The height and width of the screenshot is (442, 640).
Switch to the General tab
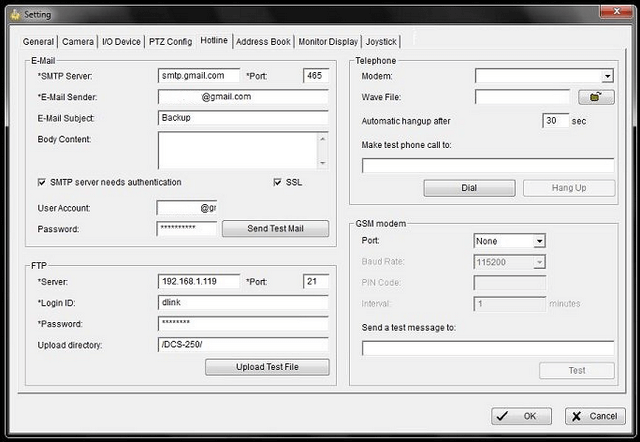pyautogui.click(x=38, y=42)
